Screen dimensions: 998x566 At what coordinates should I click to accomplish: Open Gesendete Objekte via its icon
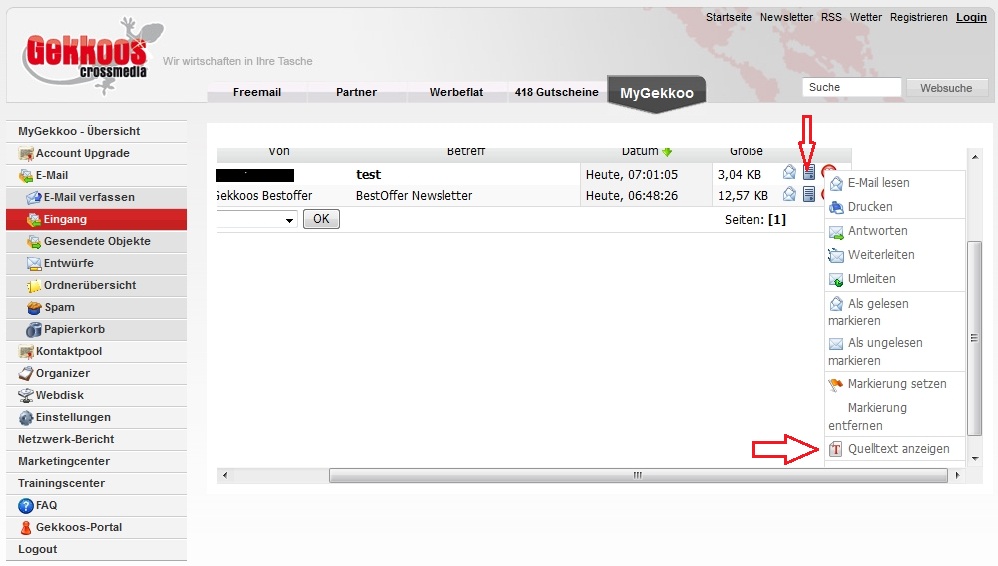34,241
